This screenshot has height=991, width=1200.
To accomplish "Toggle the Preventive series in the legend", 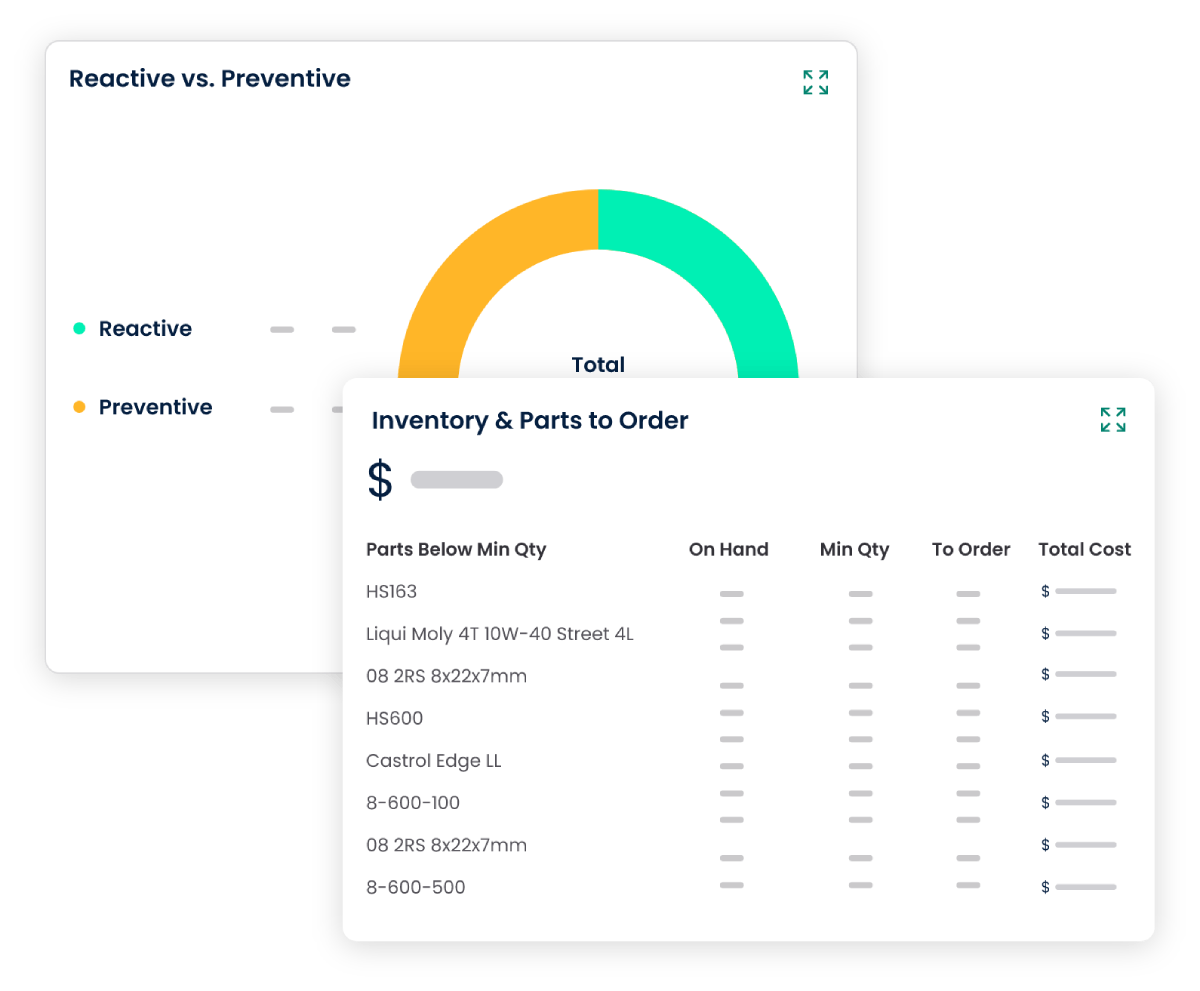I will point(155,407).
